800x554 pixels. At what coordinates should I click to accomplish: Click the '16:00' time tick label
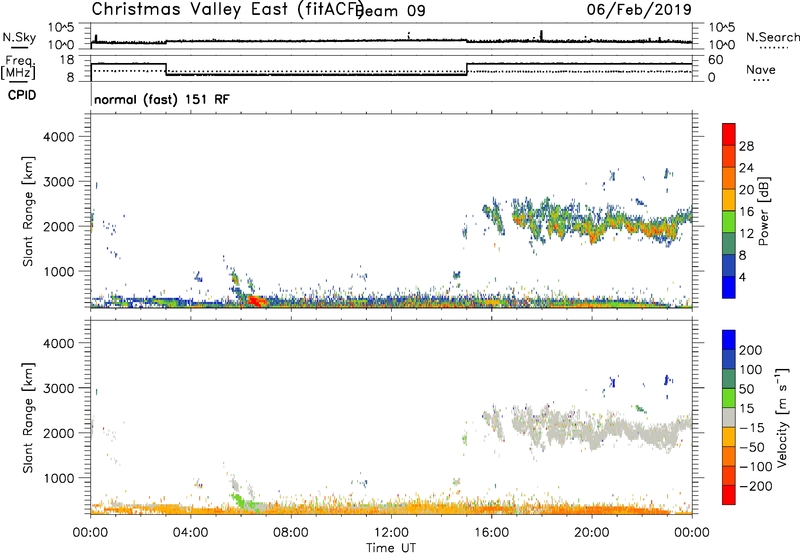pyautogui.click(x=491, y=533)
